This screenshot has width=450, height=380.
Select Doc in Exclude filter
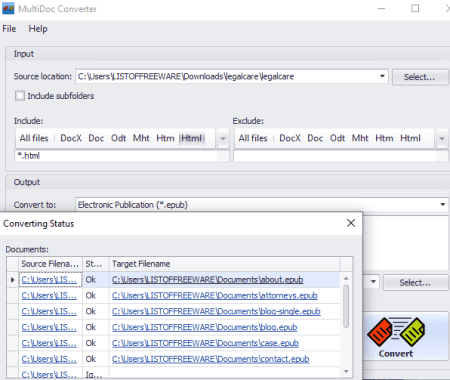point(315,138)
